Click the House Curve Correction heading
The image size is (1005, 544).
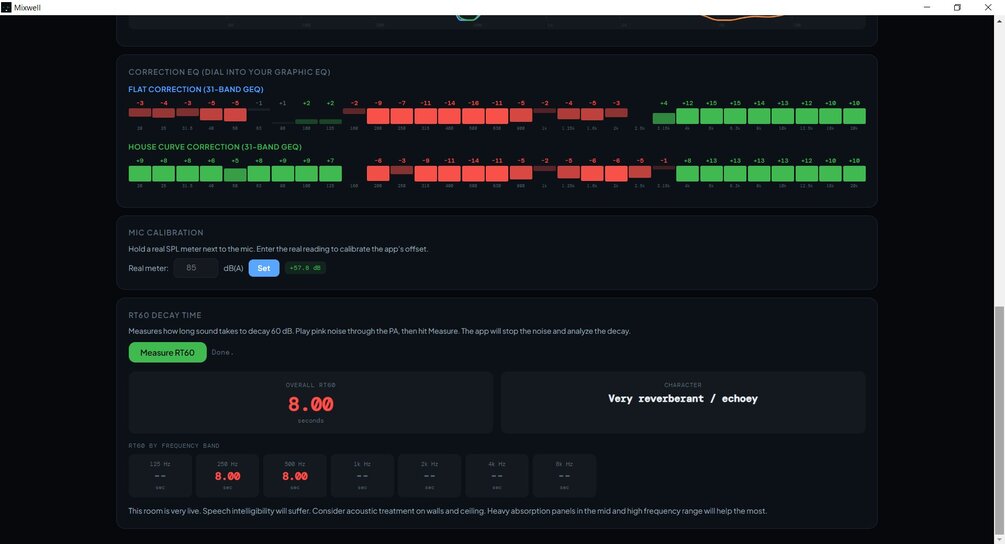pyautogui.click(x=215, y=147)
